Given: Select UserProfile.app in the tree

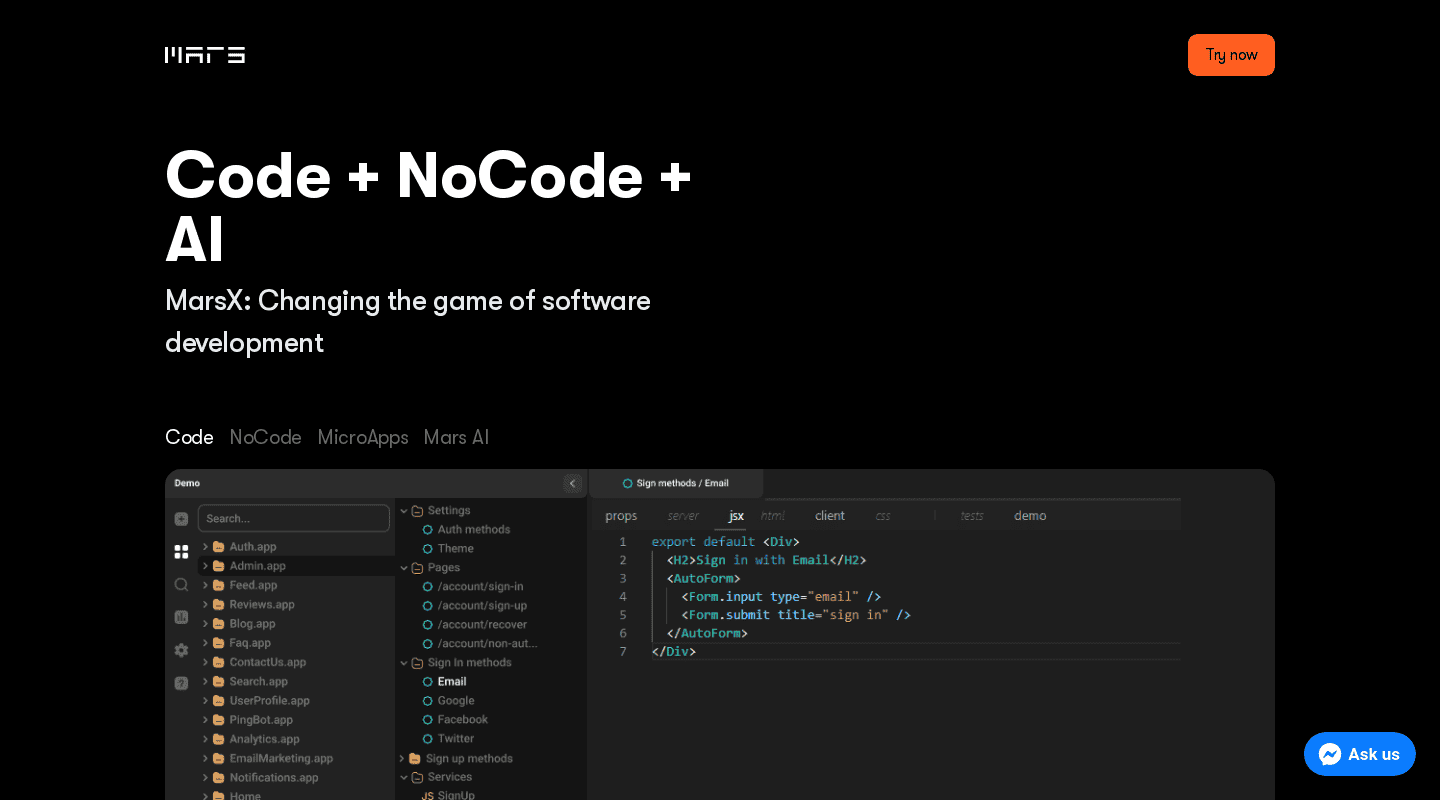Looking at the screenshot, I should point(269,700).
